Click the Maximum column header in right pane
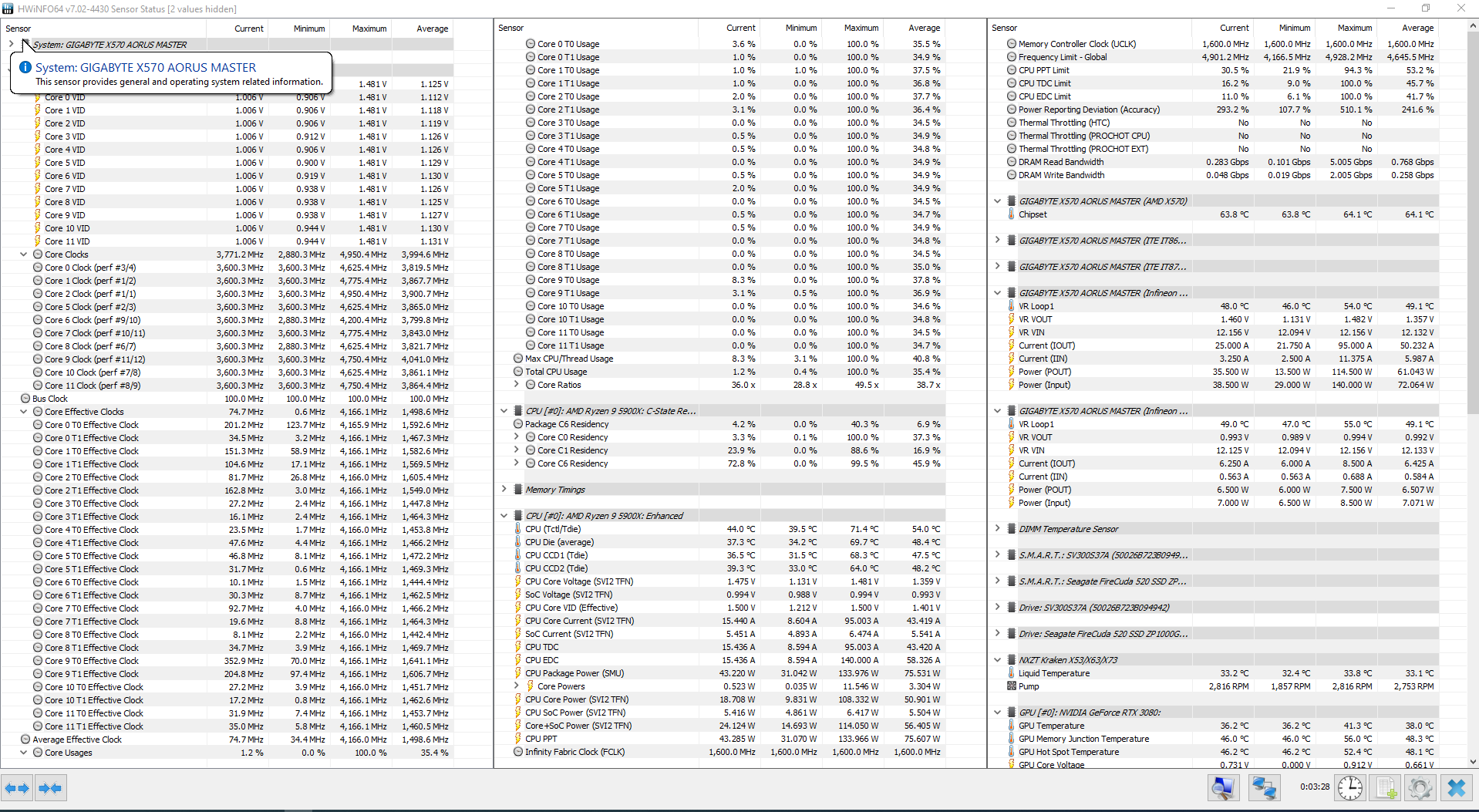 pyautogui.click(x=1355, y=28)
